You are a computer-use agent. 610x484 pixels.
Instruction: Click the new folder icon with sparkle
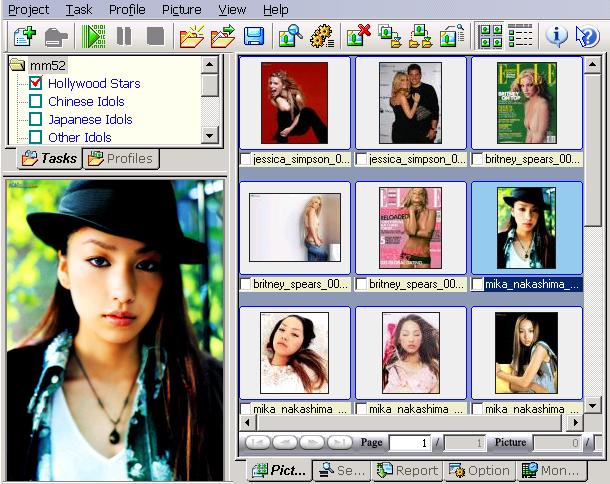click(x=192, y=36)
